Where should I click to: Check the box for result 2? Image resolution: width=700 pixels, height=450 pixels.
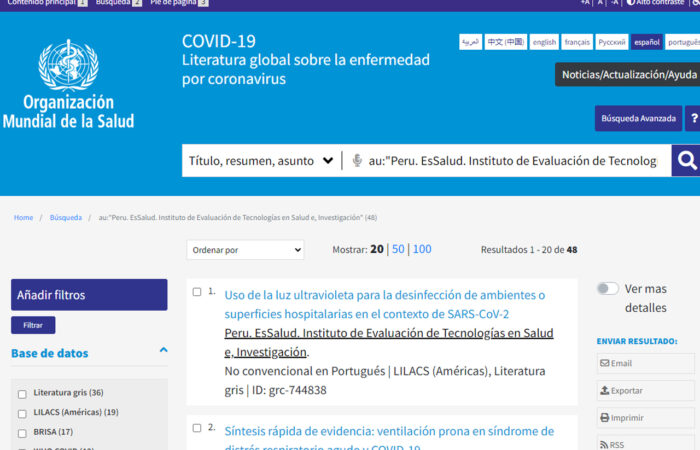(x=197, y=428)
